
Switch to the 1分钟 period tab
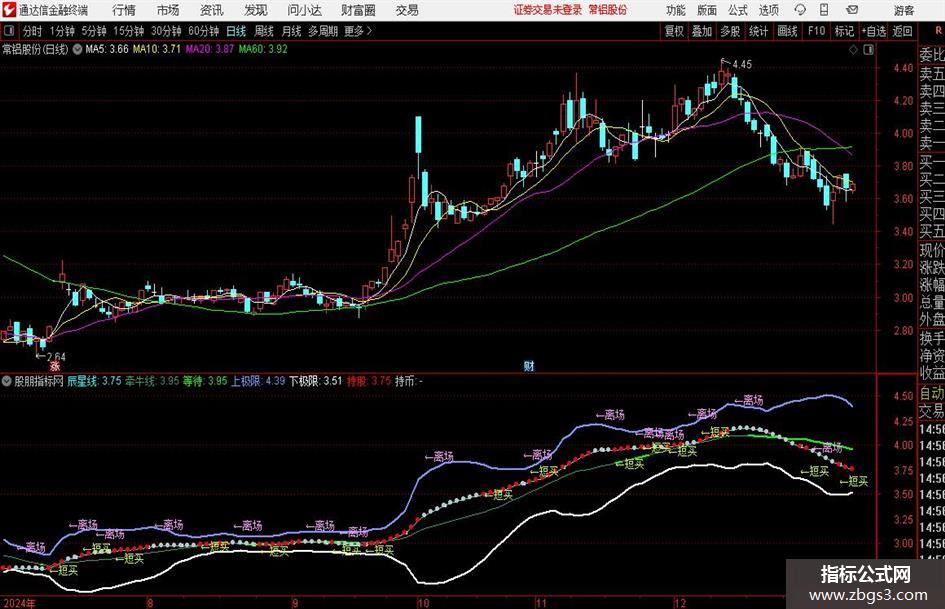point(62,31)
